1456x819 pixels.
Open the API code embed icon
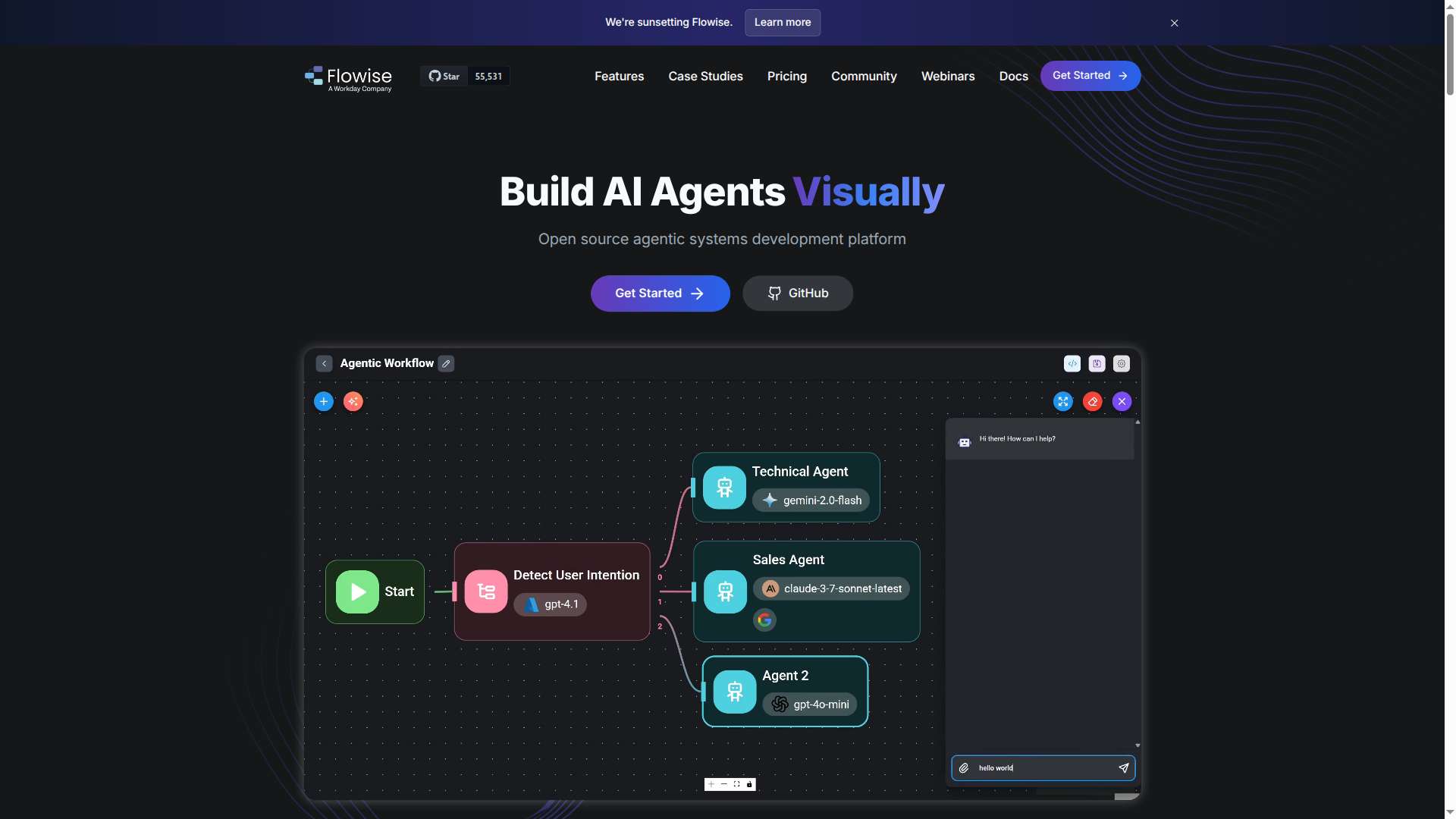(x=1072, y=363)
